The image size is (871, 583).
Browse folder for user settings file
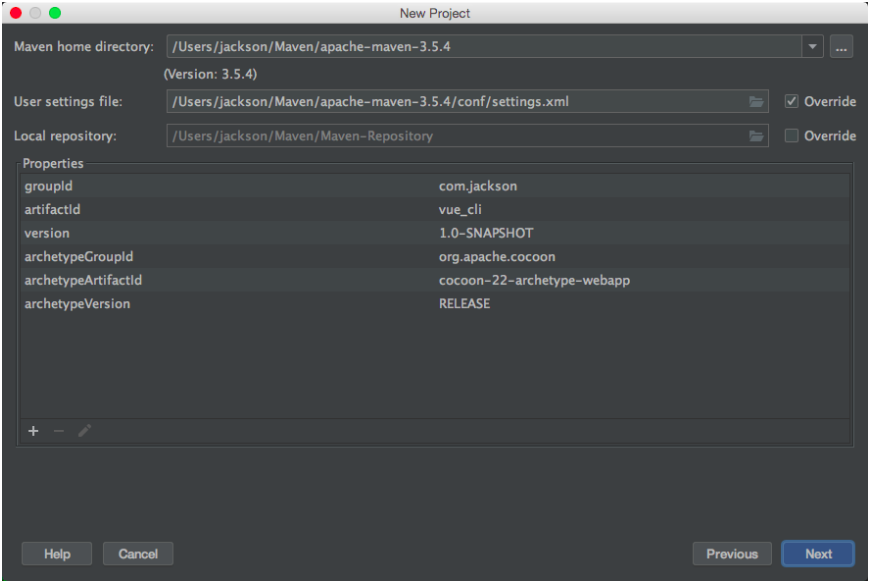756,102
